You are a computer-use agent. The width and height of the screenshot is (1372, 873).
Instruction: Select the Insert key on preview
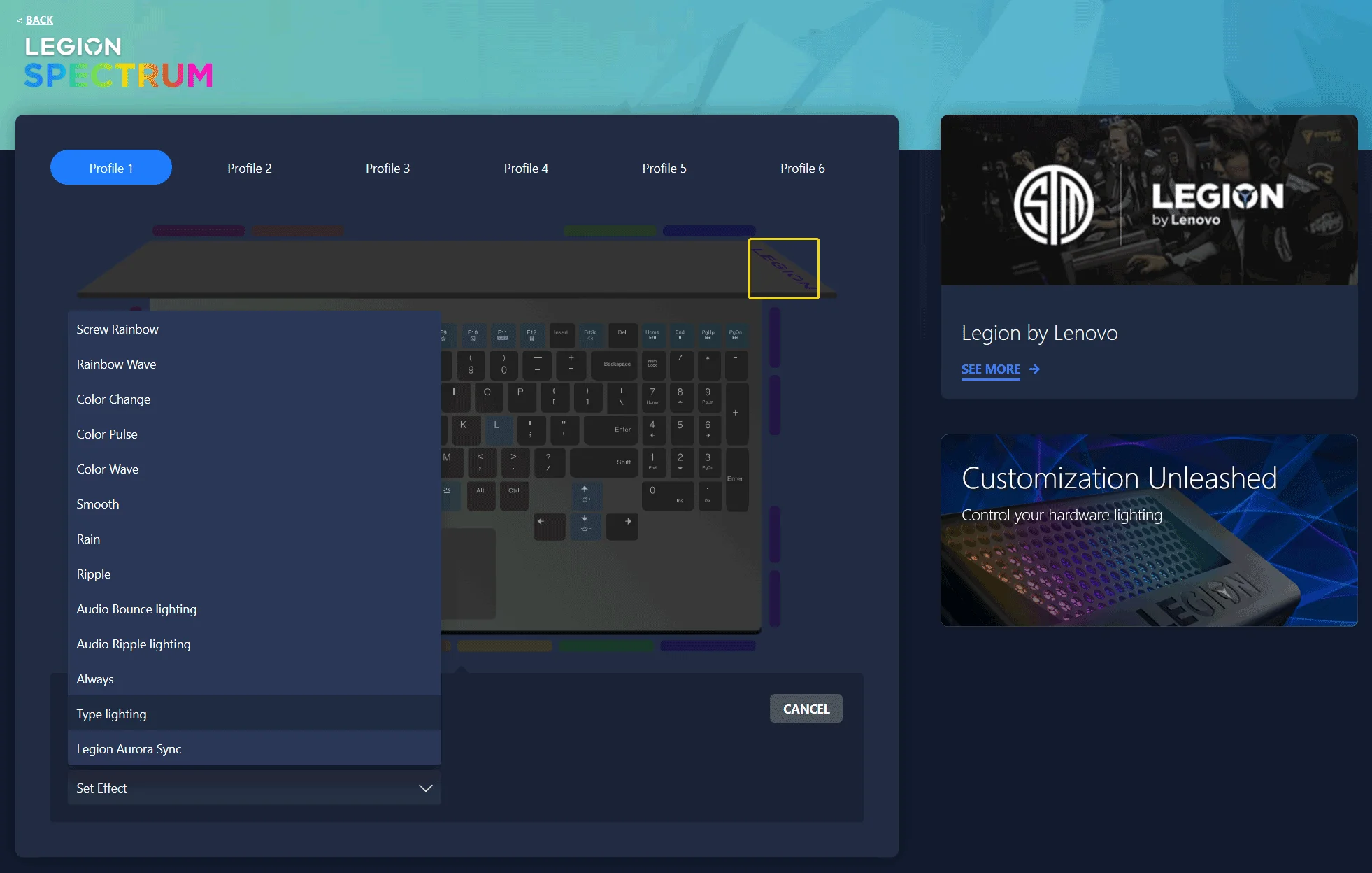(562, 336)
